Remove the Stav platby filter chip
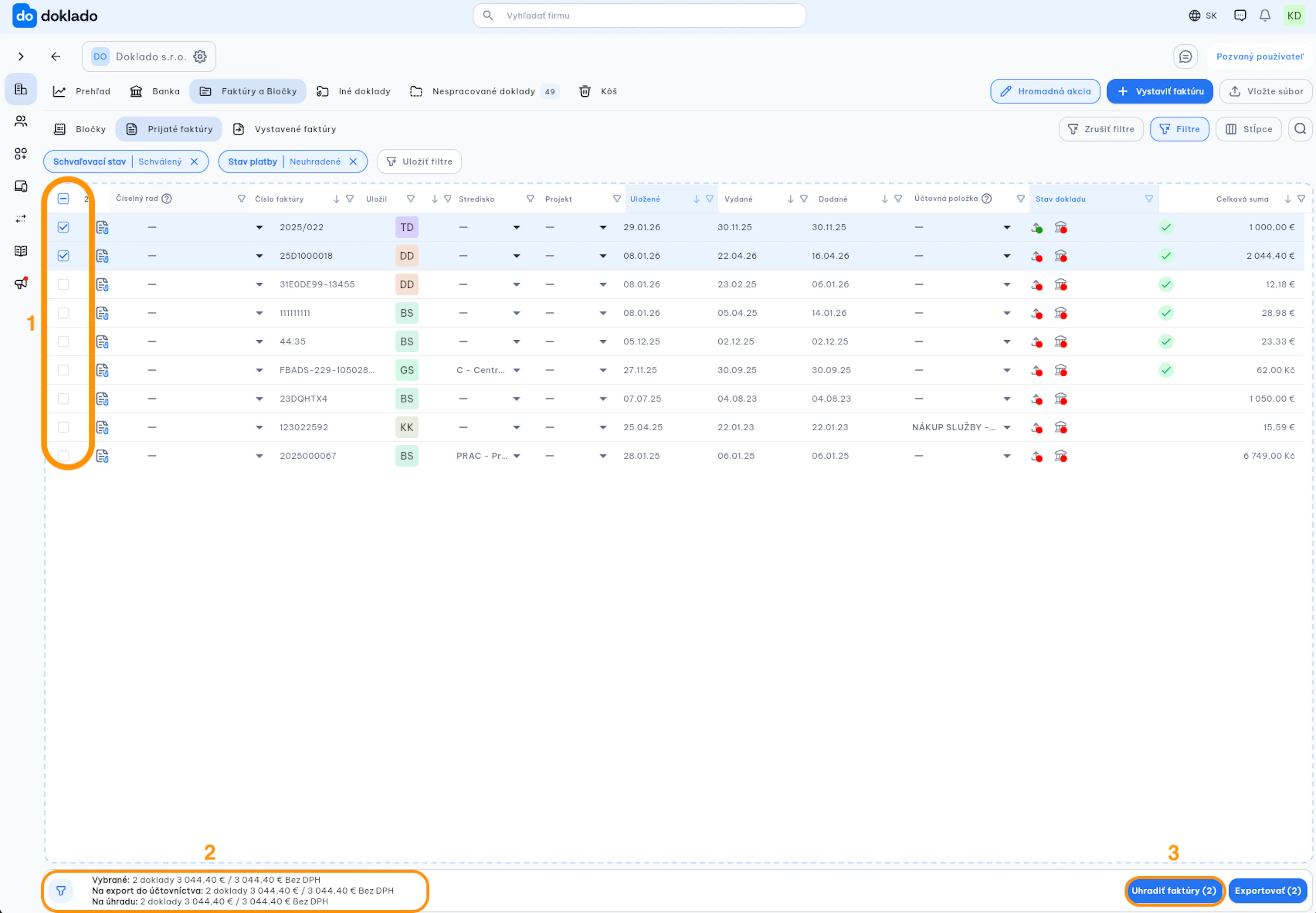The height and width of the screenshot is (913, 1316). [x=353, y=162]
